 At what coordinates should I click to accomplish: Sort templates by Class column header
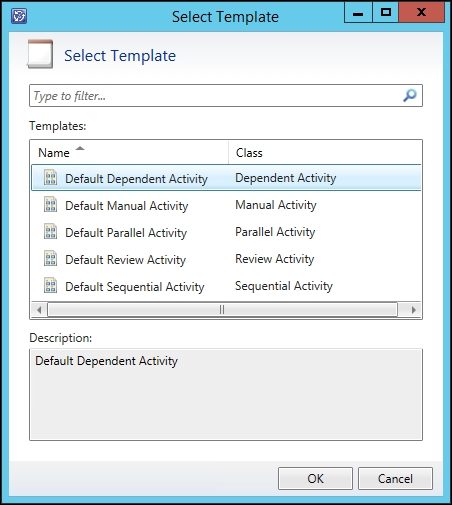(325, 153)
